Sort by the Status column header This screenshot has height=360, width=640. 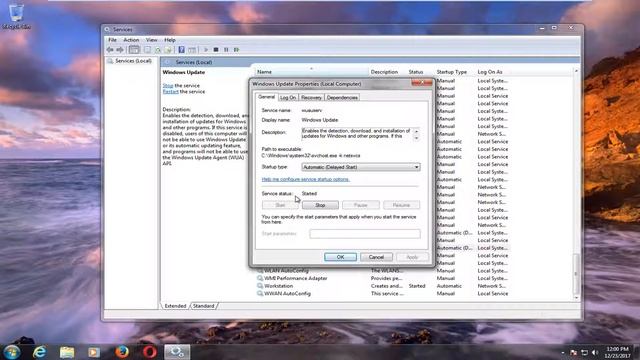tap(416, 72)
